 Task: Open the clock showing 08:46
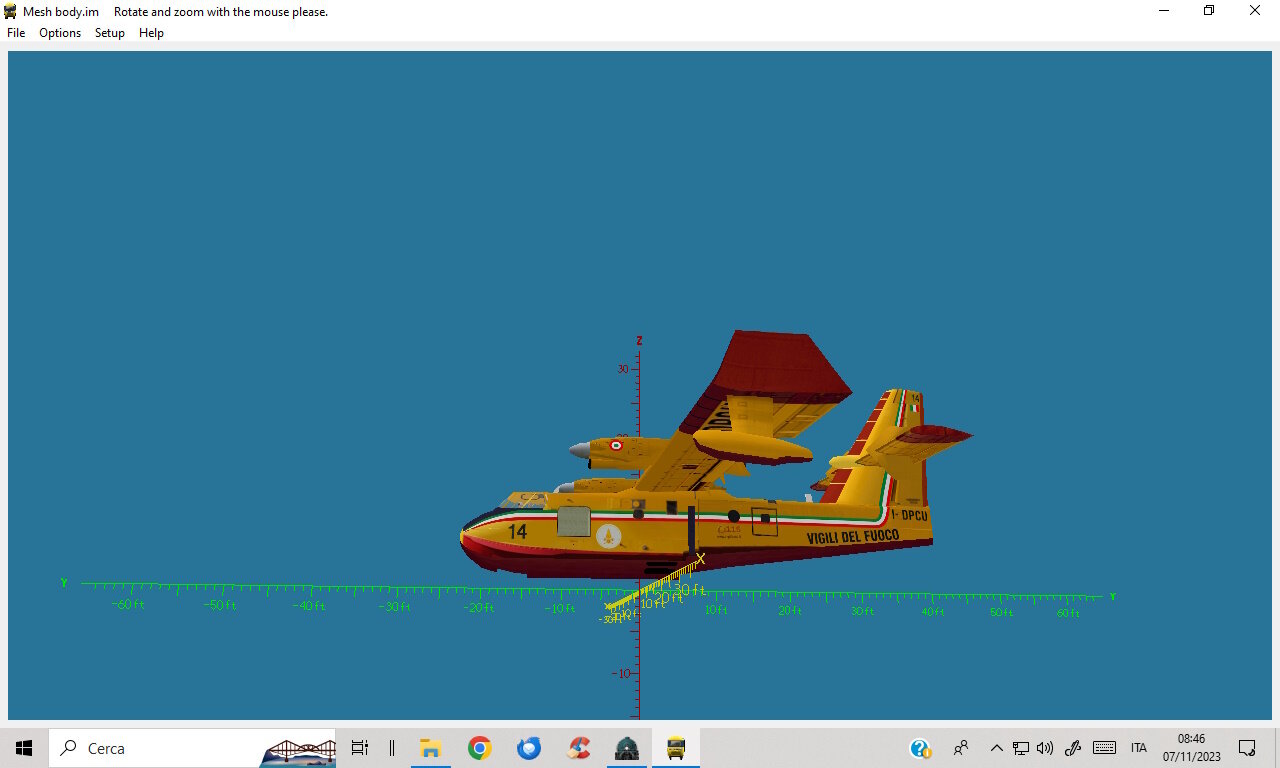[x=1192, y=748]
